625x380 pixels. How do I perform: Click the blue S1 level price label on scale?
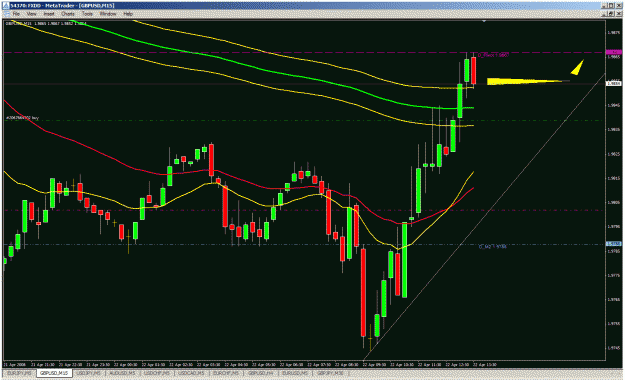point(613,244)
